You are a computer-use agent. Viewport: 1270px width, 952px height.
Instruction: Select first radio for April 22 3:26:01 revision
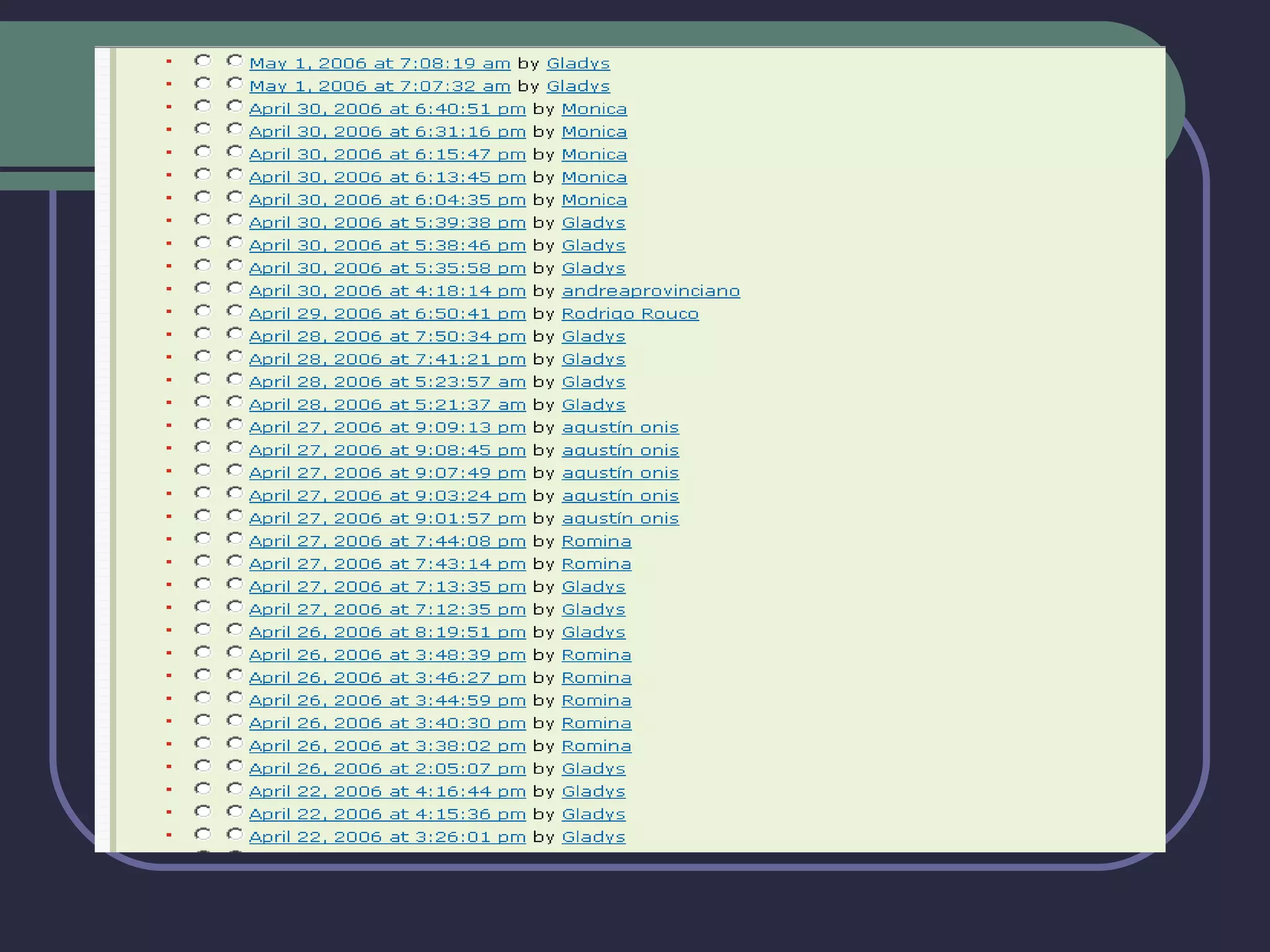203,834
